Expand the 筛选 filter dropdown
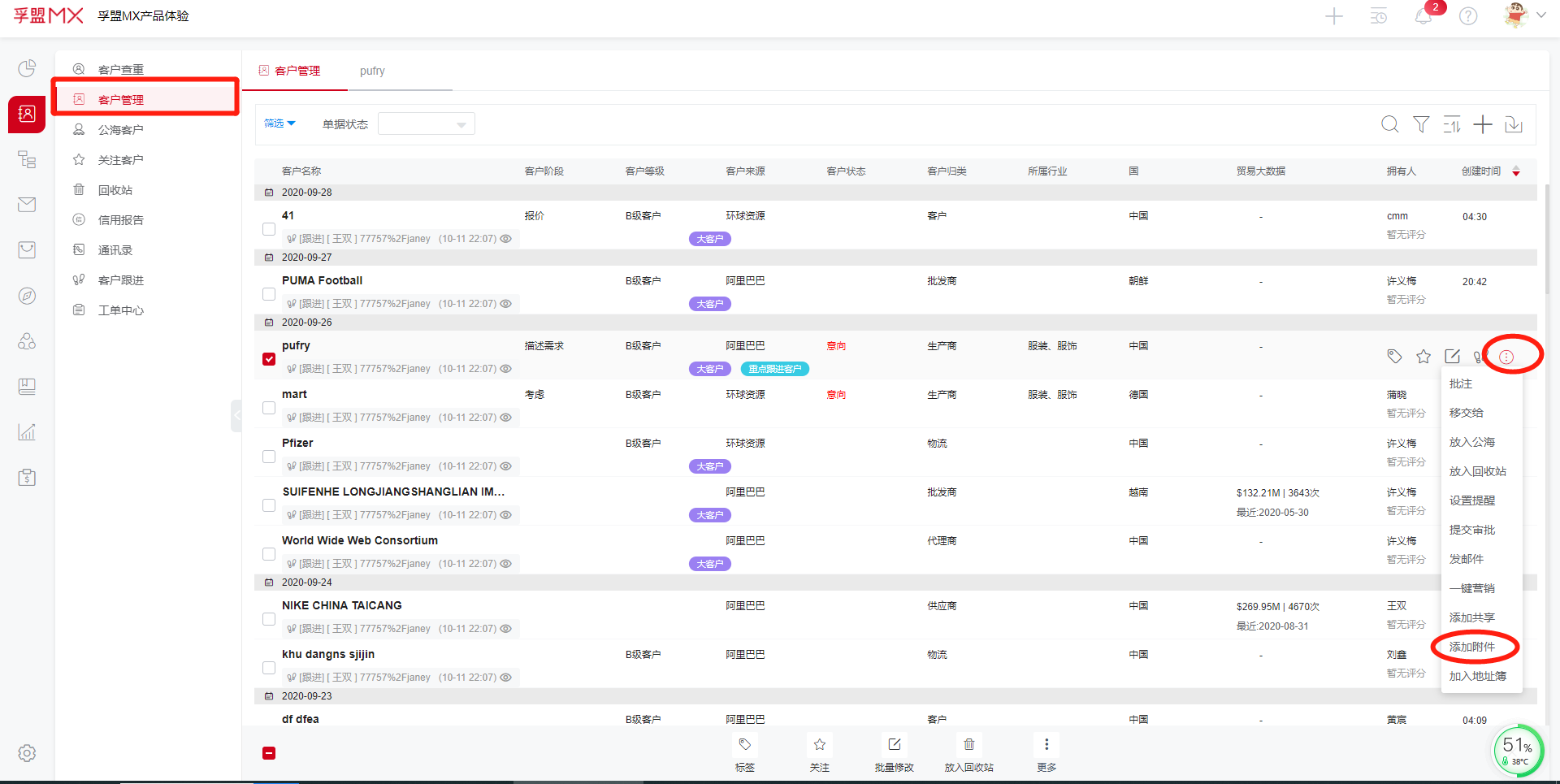Viewport: 1560px width, 784px height. point(279,123)
